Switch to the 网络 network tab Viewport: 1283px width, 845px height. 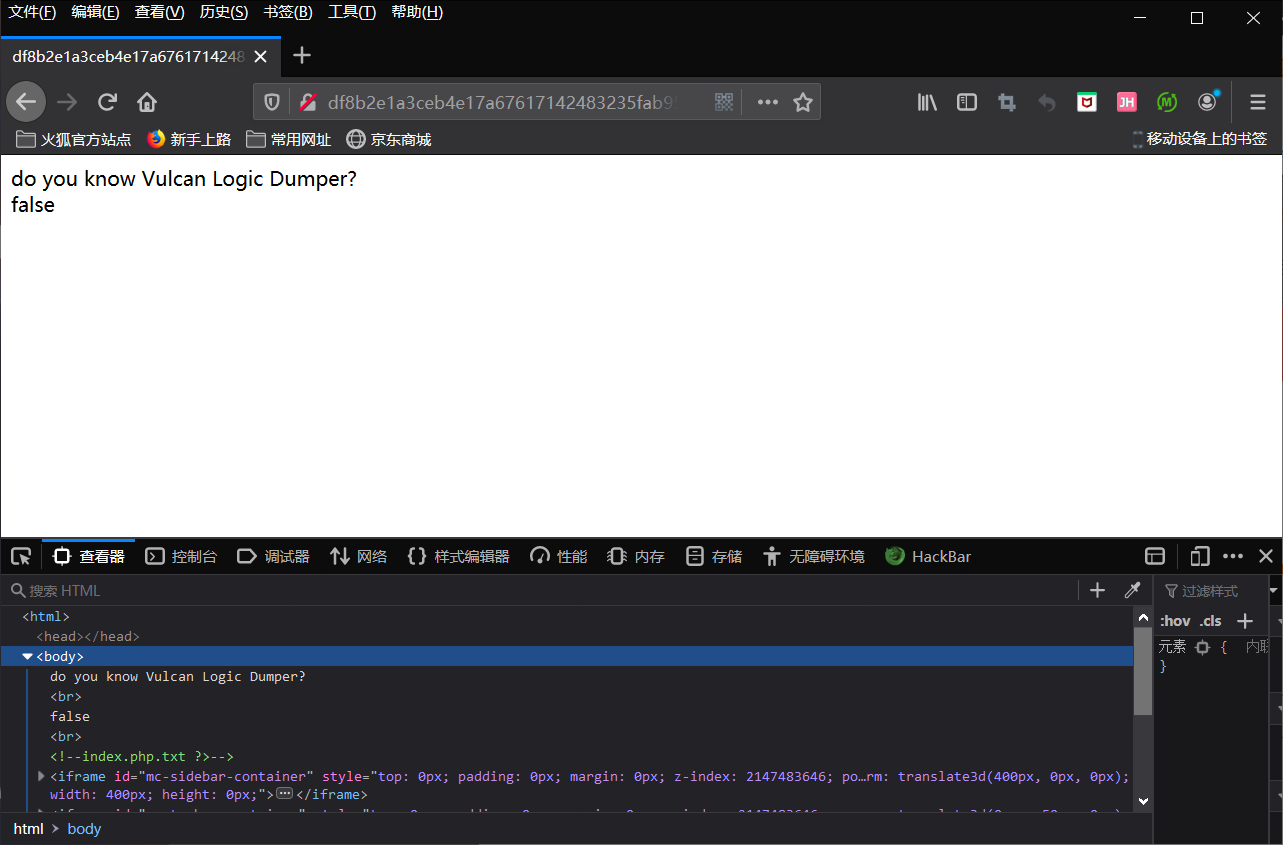tap(358, 556)
